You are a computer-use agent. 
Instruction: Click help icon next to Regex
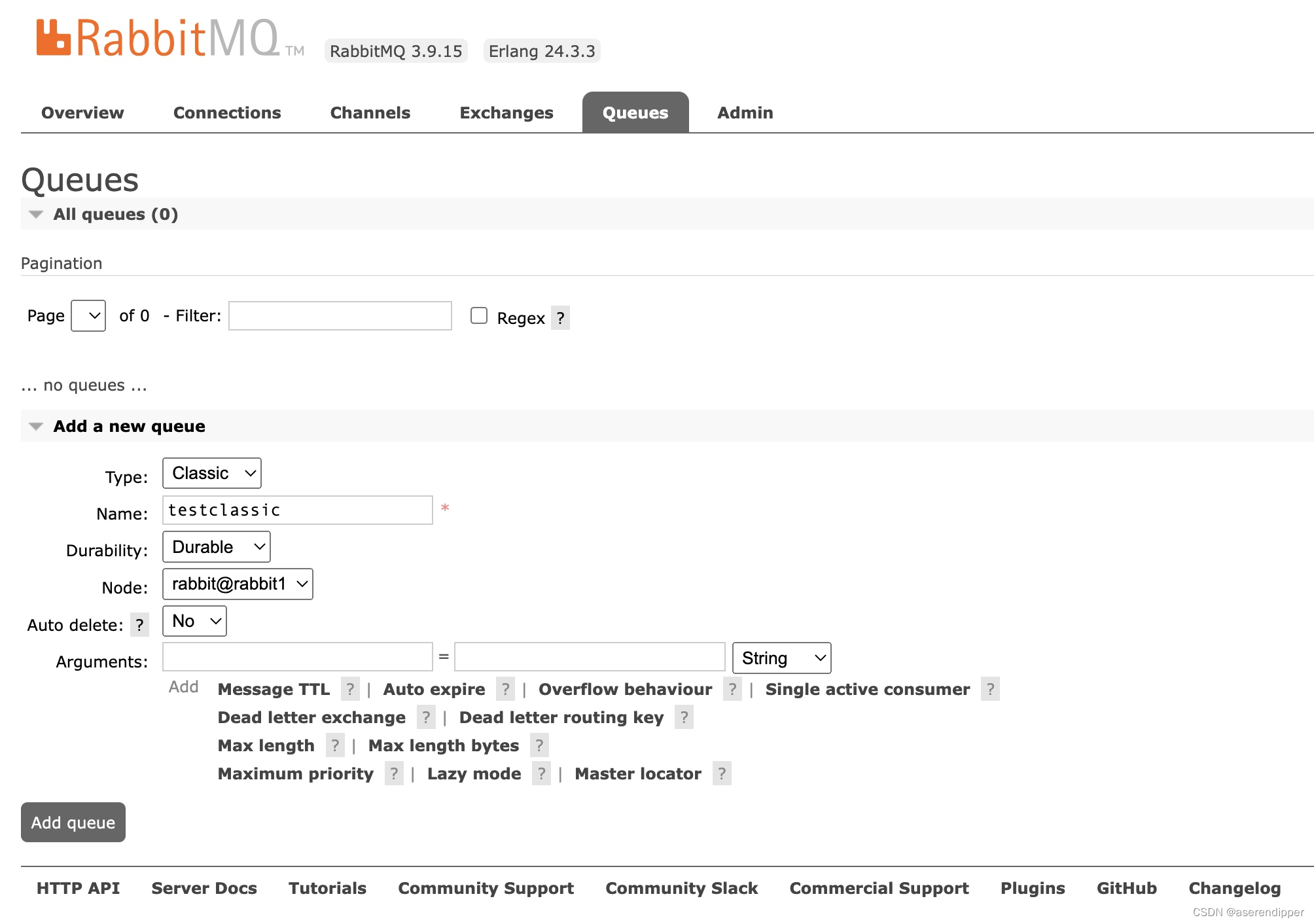(x=560, y=318)
